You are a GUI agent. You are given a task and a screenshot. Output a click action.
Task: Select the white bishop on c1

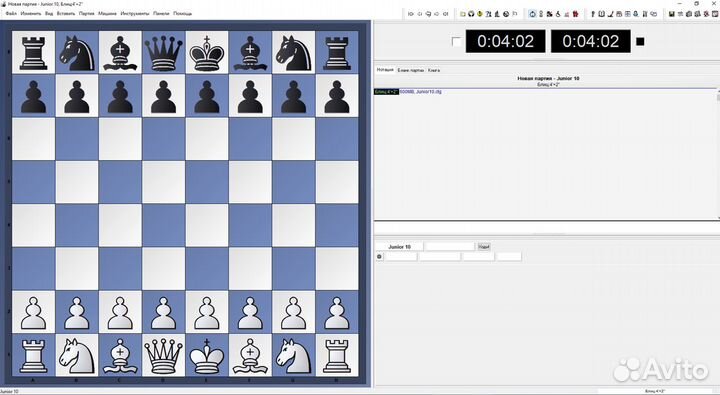click(x=120, y=356)
